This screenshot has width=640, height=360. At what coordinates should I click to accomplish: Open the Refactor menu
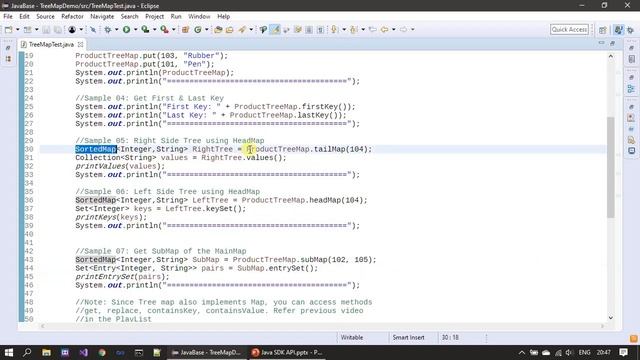pyautogui.click(x=72, y=16)
